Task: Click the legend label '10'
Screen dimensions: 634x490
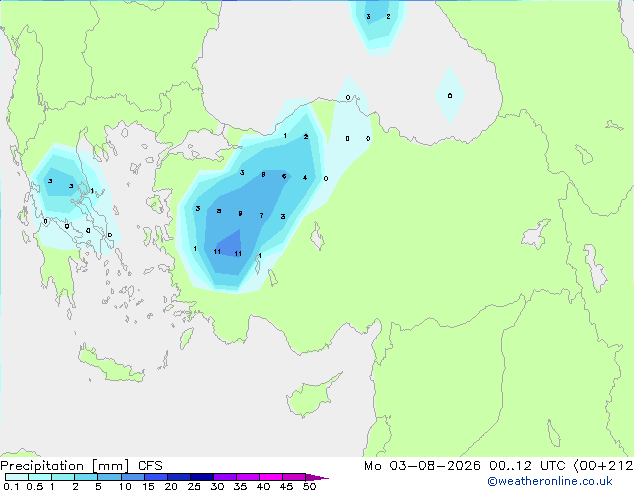Action: (125, 486)
